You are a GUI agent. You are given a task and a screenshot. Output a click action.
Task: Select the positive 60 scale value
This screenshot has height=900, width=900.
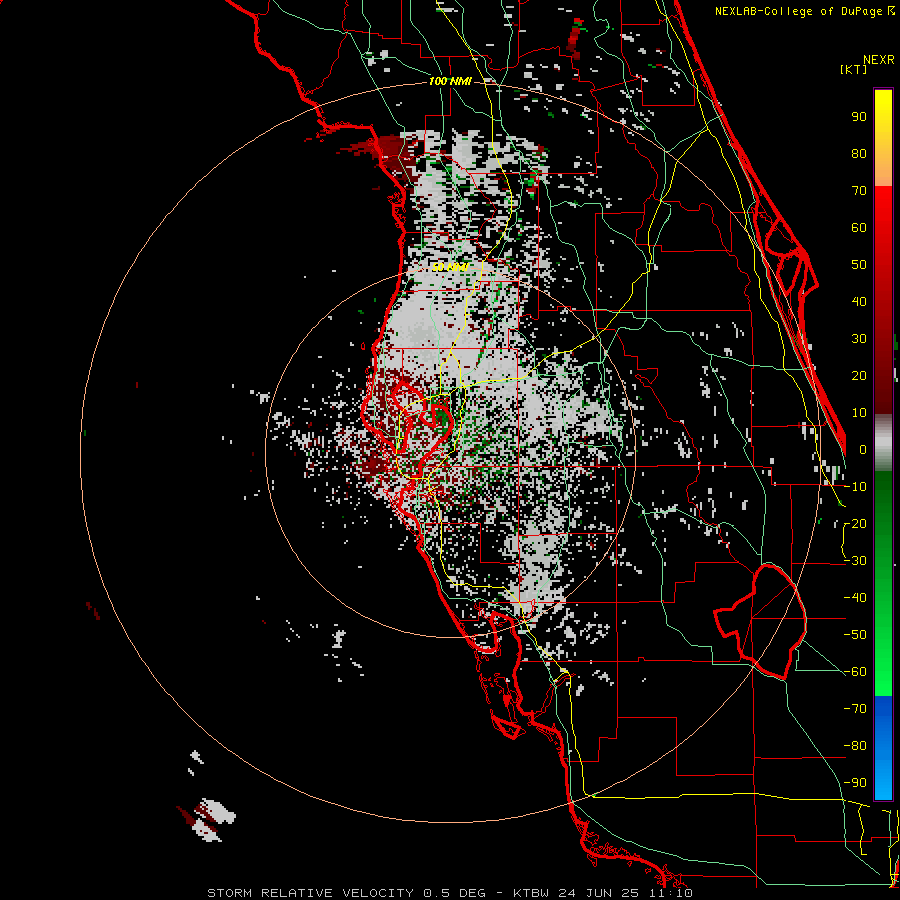click(x=859, y=227)
